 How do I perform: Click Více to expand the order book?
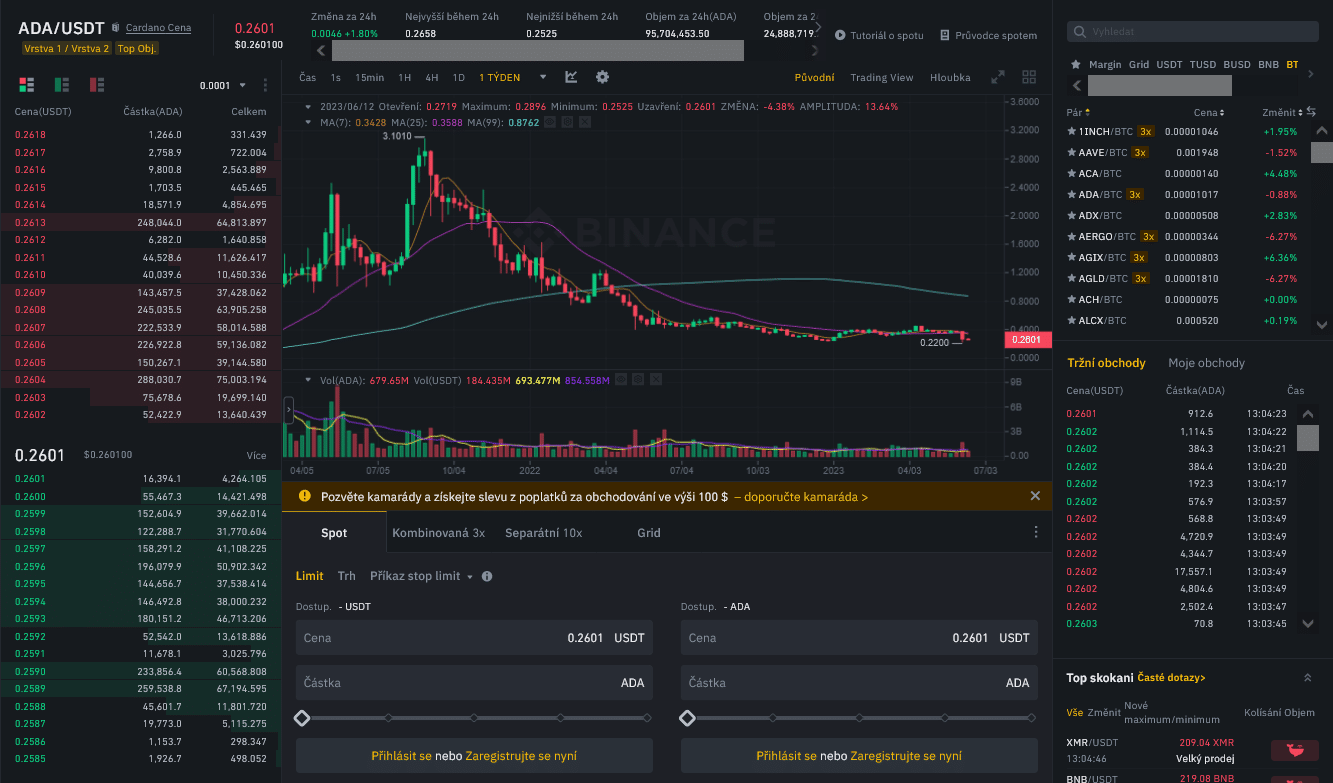(x=257, y=456)
